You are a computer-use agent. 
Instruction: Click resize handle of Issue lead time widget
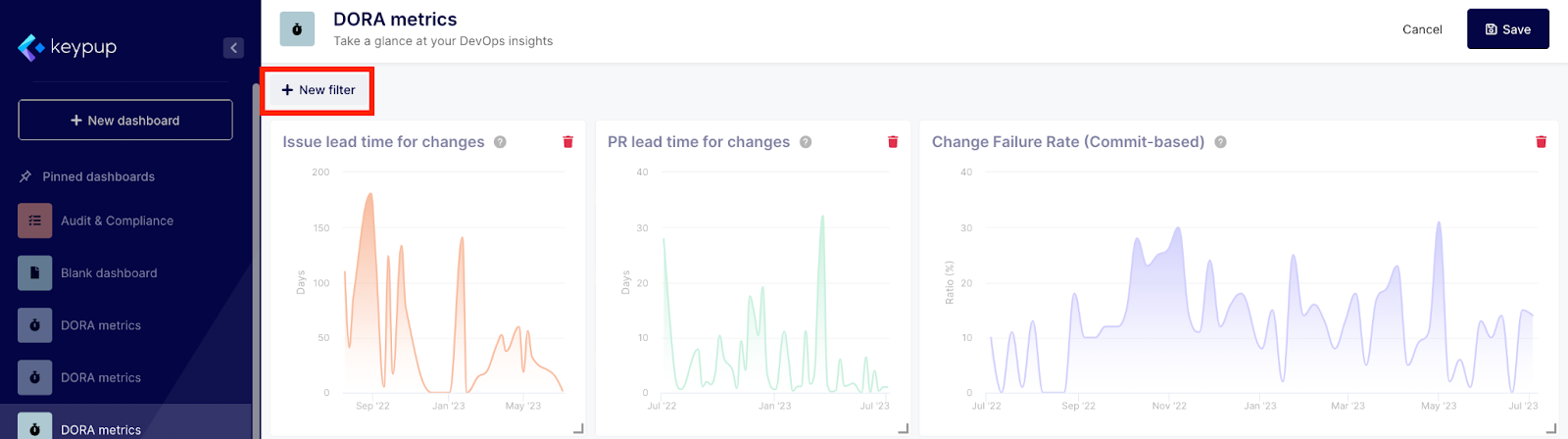pyautogui.click(x=578, y=428)
